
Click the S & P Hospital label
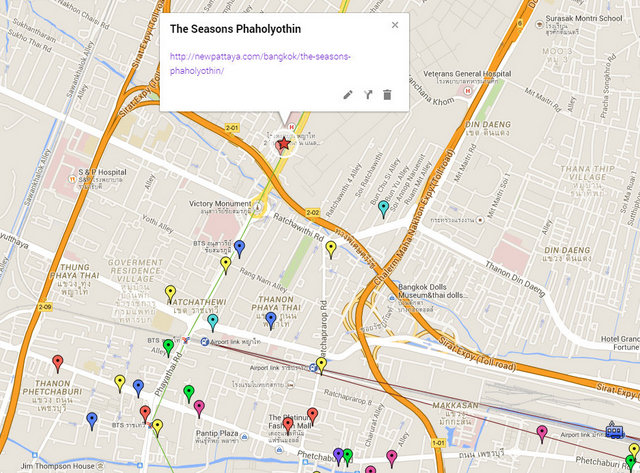102,172
